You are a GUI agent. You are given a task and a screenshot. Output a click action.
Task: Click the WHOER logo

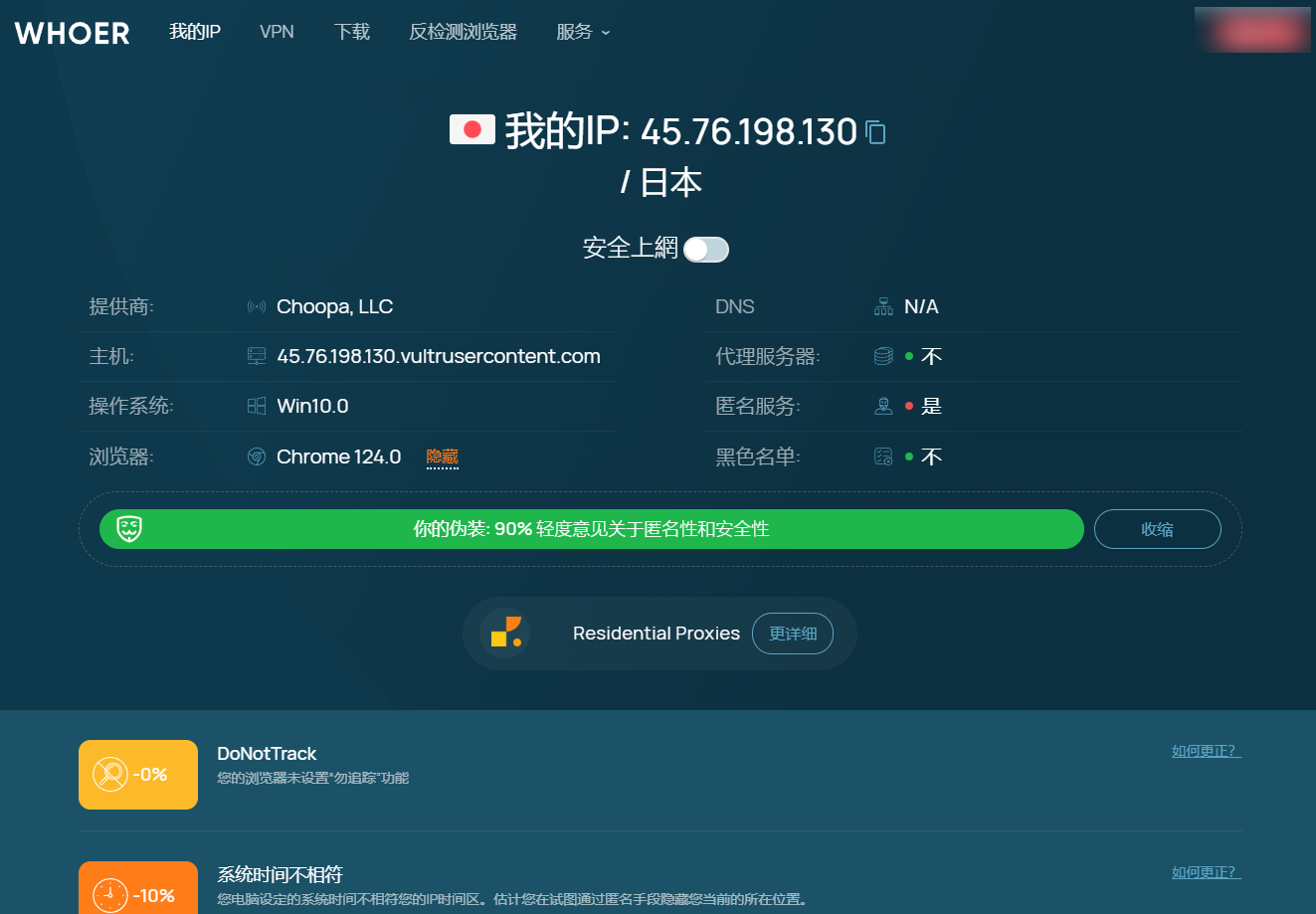click(73, 33)
